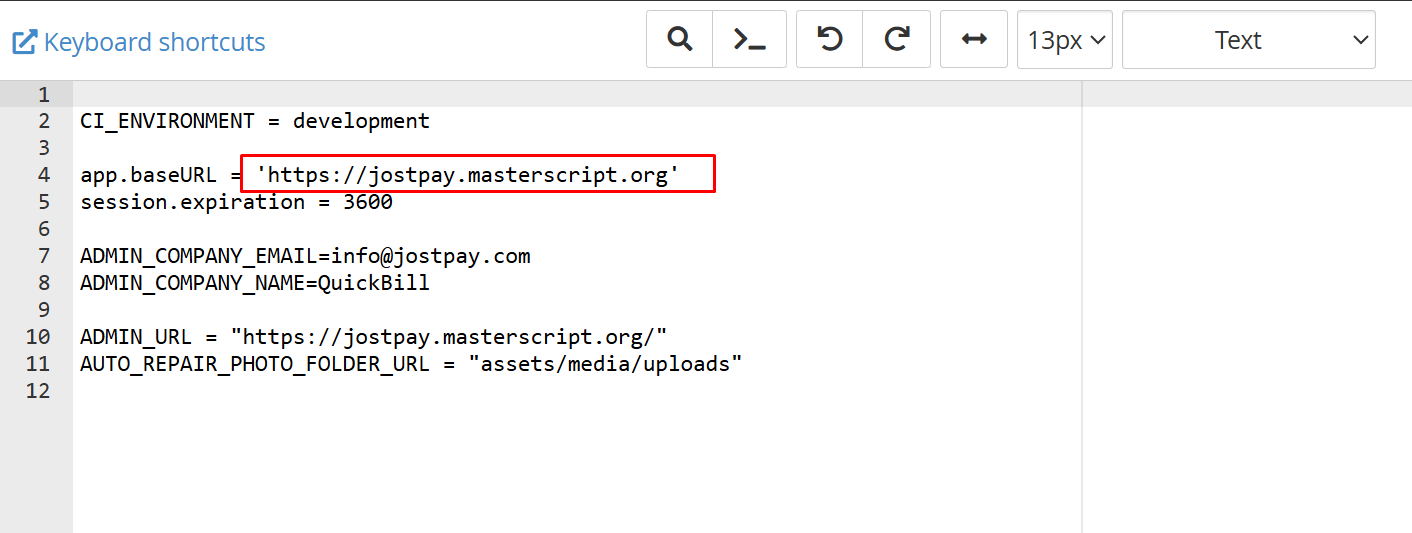The width and height of the screenshot is (1412, 533).
Task: Click the terminal prompt icon button
Action: click(x=749, y=40)
